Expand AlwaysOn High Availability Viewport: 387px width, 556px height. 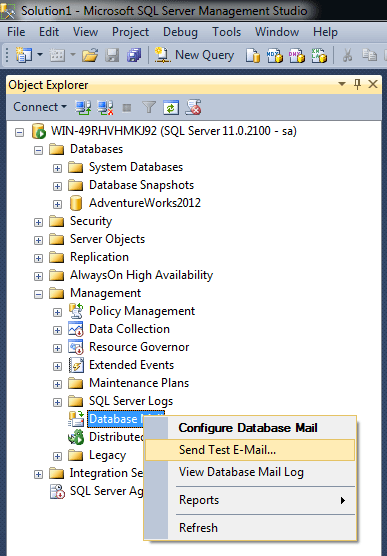pos(38,276)
